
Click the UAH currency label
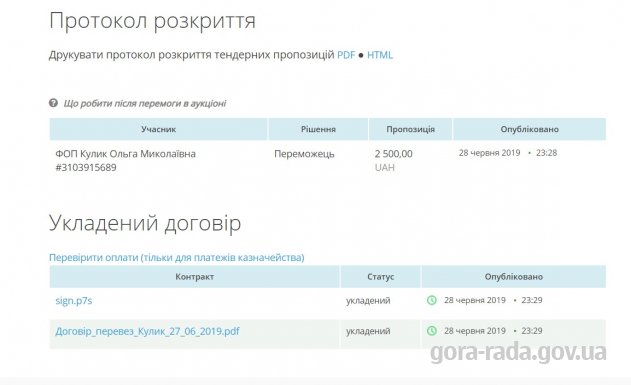pos(385,167)
